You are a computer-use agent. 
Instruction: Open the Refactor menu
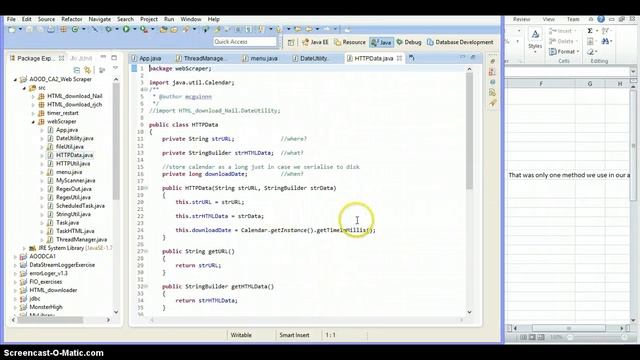click(x=72, y=19)
